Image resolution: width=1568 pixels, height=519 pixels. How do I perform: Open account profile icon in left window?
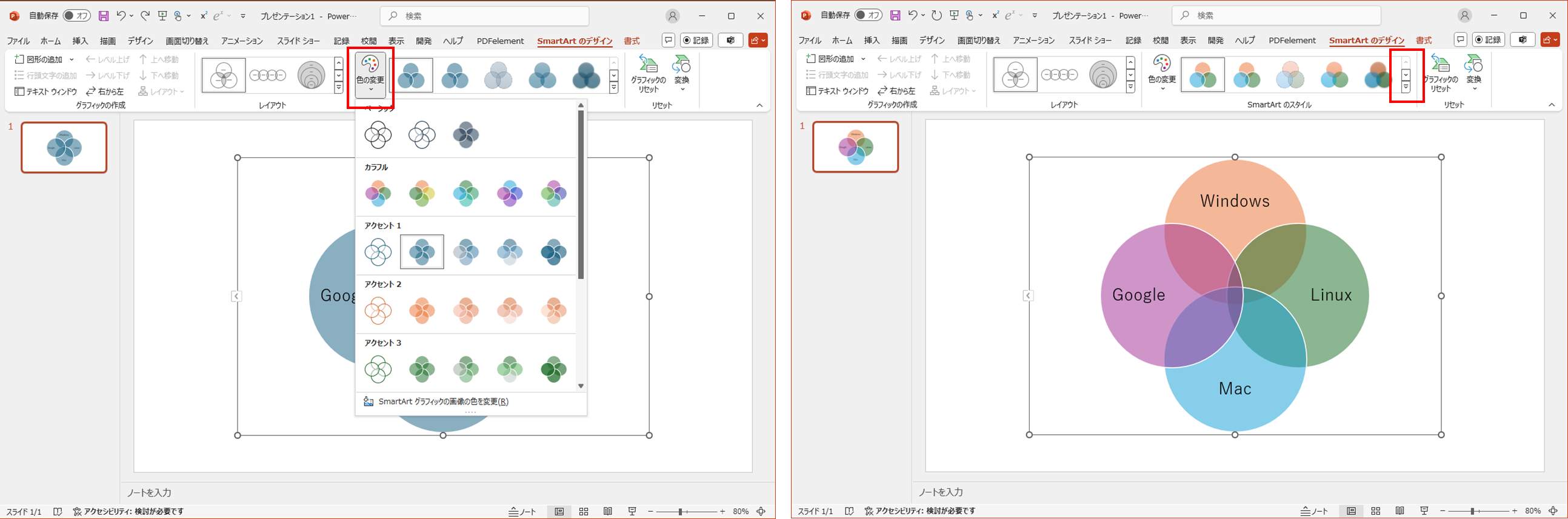[673, 16]
